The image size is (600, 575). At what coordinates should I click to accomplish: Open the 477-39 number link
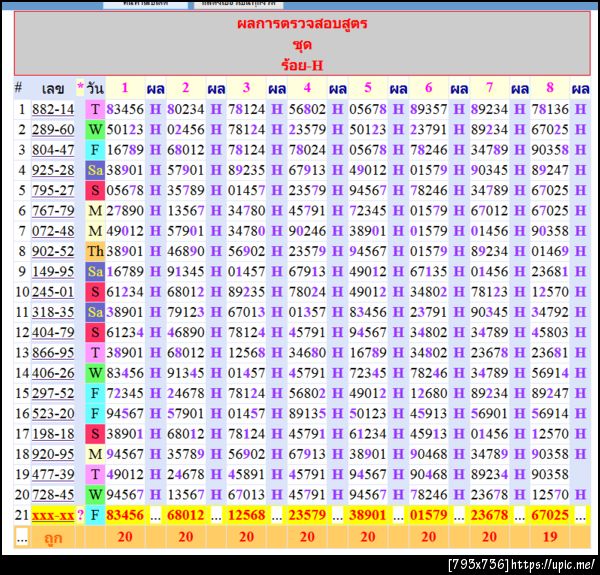pos(53,474)
